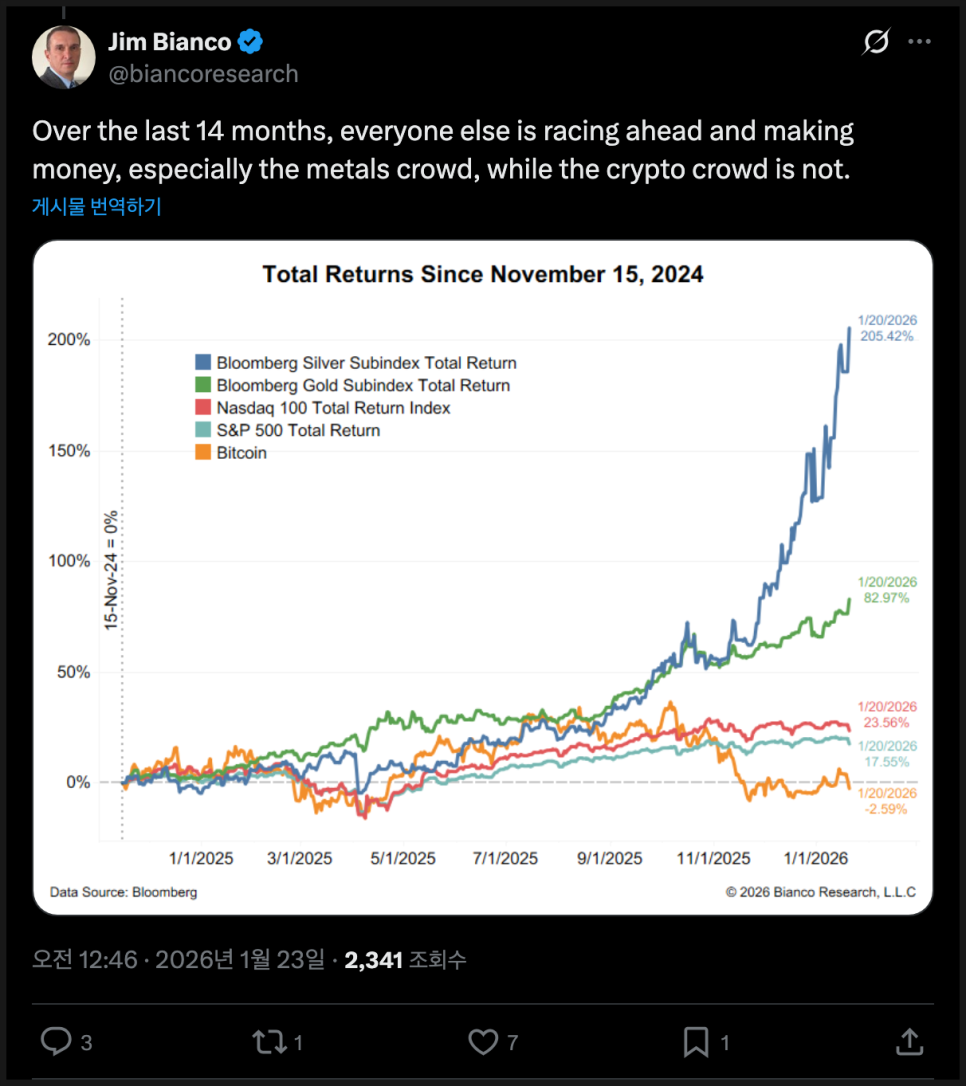Like the post with the heart icon
966x1086 pixels.
[x=483, y=1042]
